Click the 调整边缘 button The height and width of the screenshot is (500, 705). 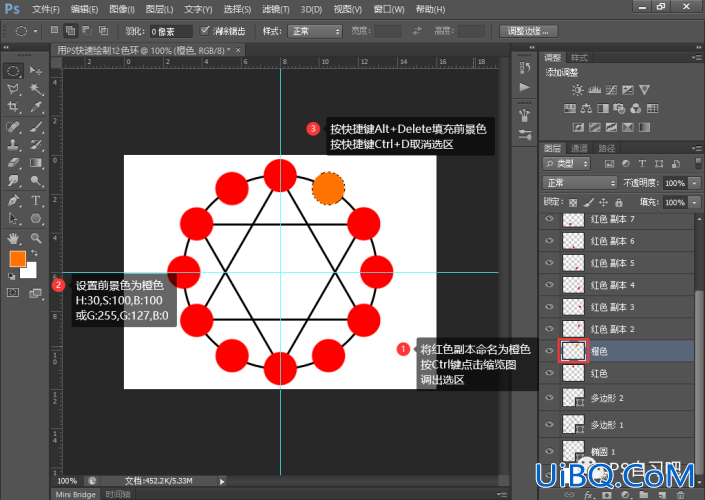529,31
